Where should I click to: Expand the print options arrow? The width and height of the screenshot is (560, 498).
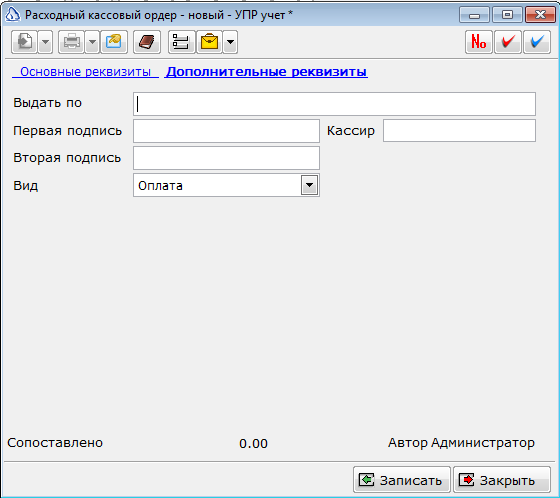pyautogui.click(x=92, y=42)
